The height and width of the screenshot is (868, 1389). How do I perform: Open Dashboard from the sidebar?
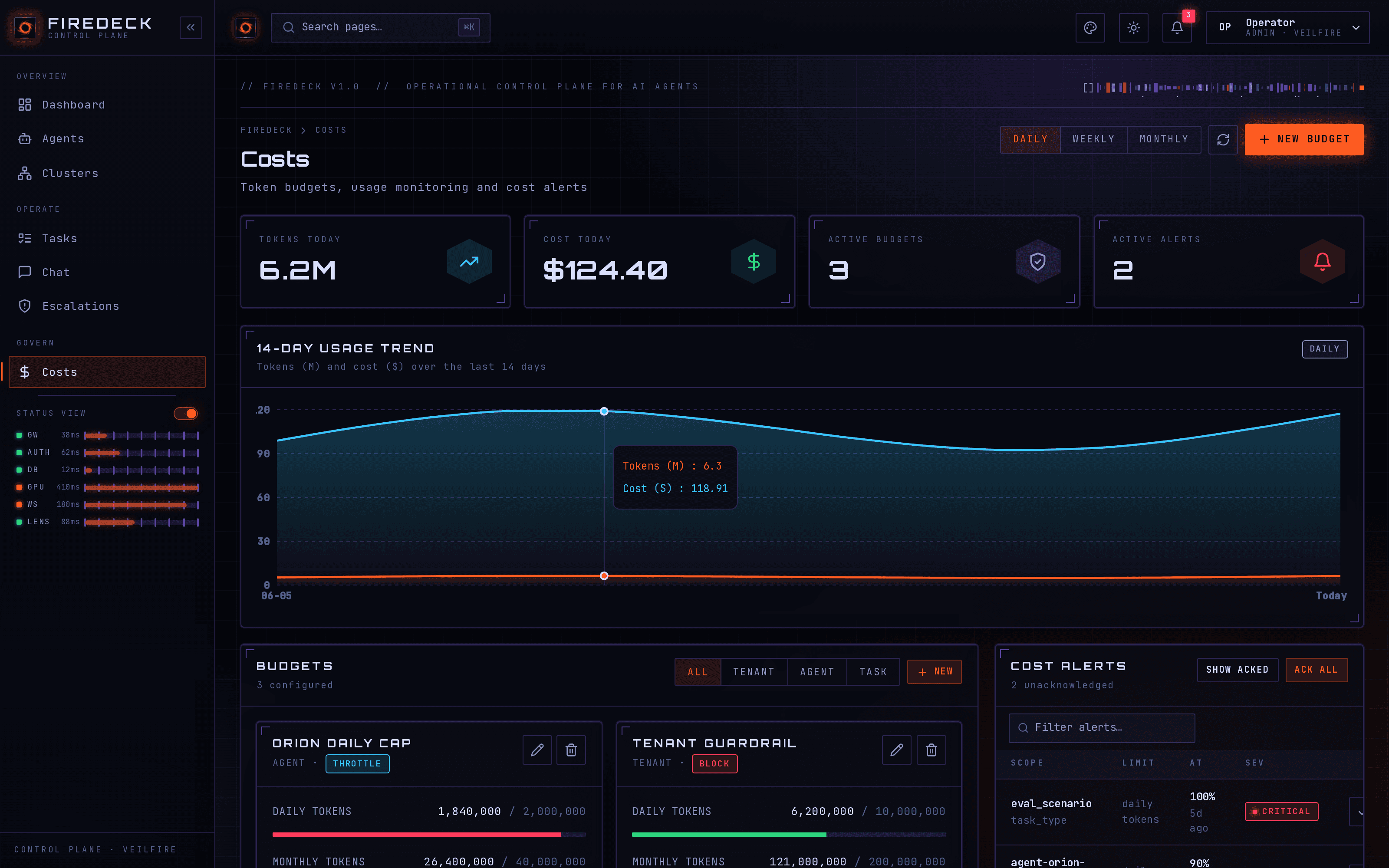point(107,105)
